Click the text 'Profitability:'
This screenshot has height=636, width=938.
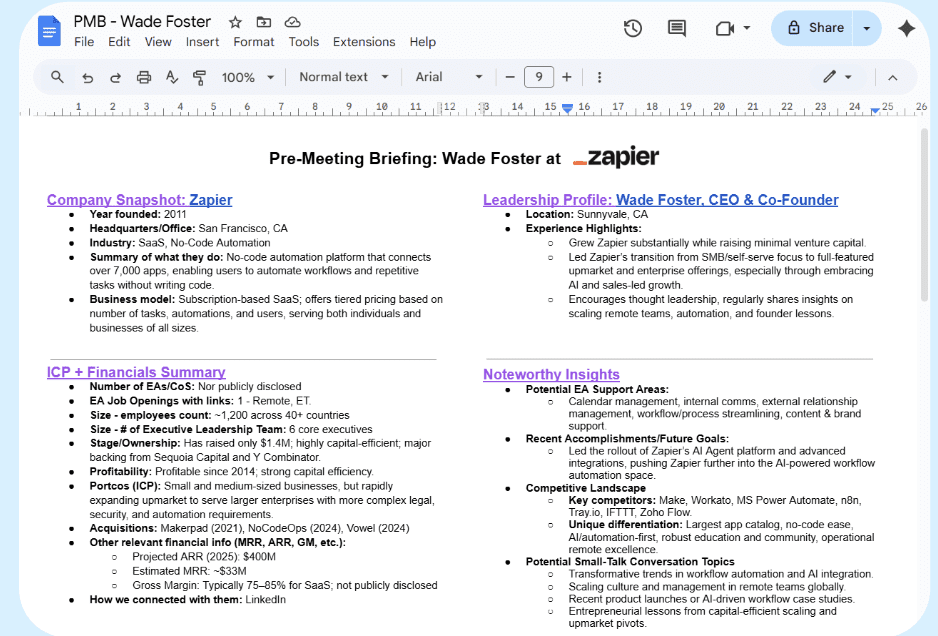coord(121,471)
